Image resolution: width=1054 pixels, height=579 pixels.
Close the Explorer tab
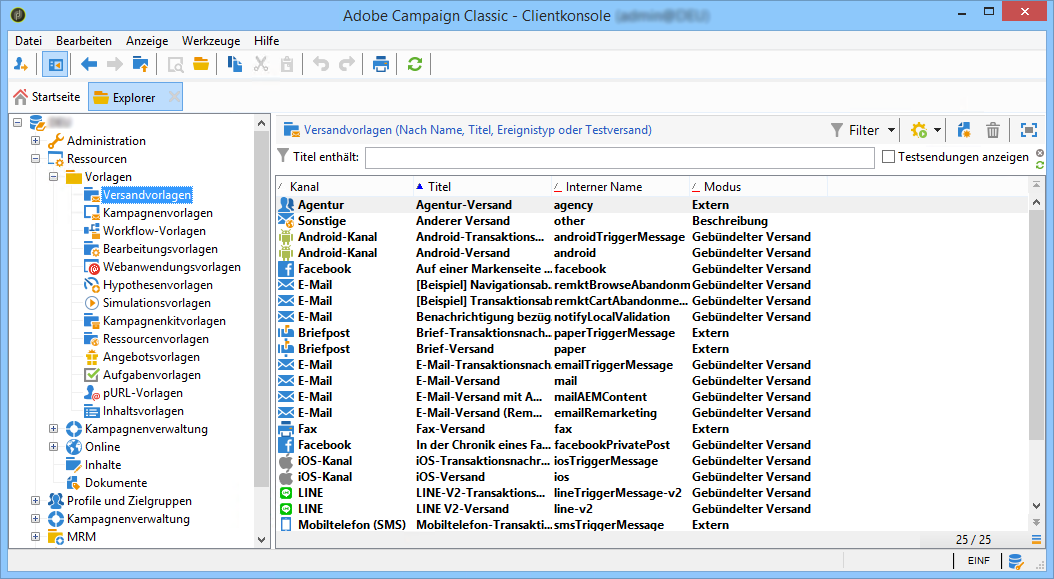click(174, 98)
